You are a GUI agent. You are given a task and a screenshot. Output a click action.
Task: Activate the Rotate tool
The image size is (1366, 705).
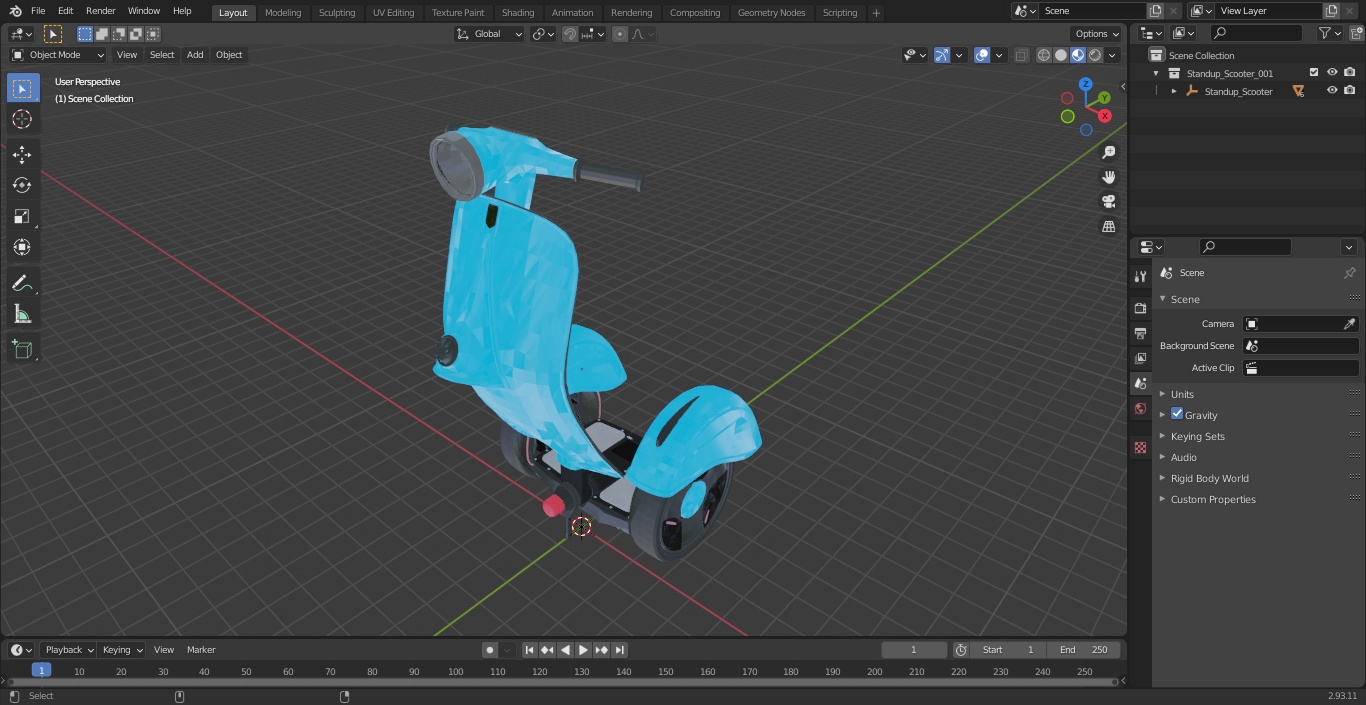[x=22, y=185]
